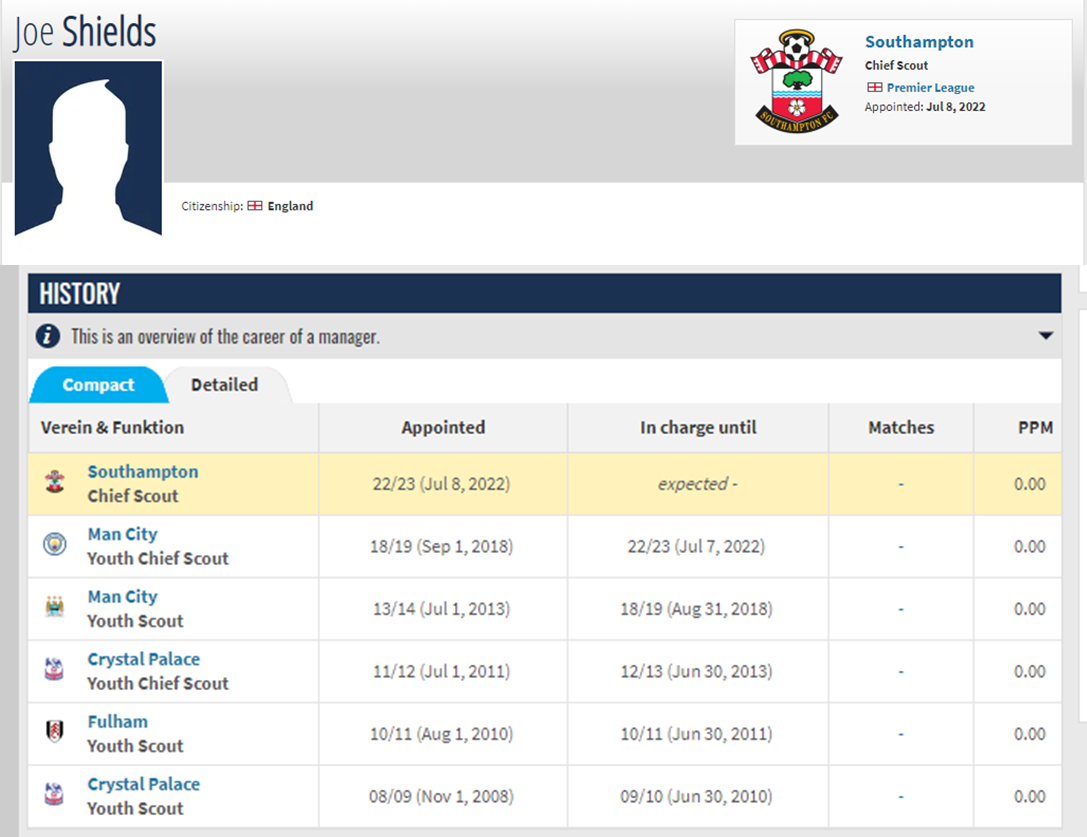Screen dimensions: 1087x837
Task: Switch to the Compact tab
Action: [98, 385]
